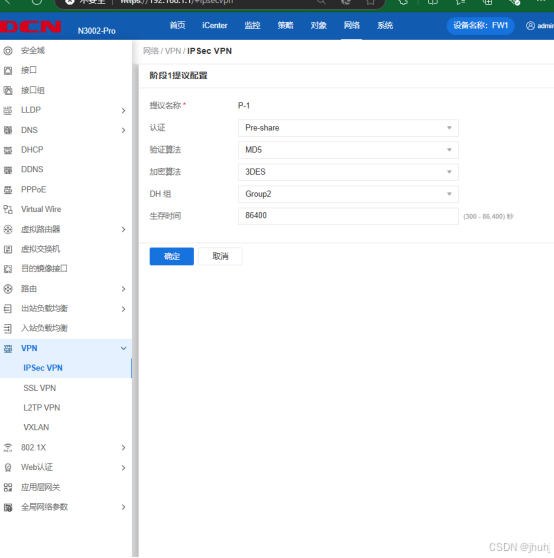Click the DDNS sidebar icon

point(8,170)
